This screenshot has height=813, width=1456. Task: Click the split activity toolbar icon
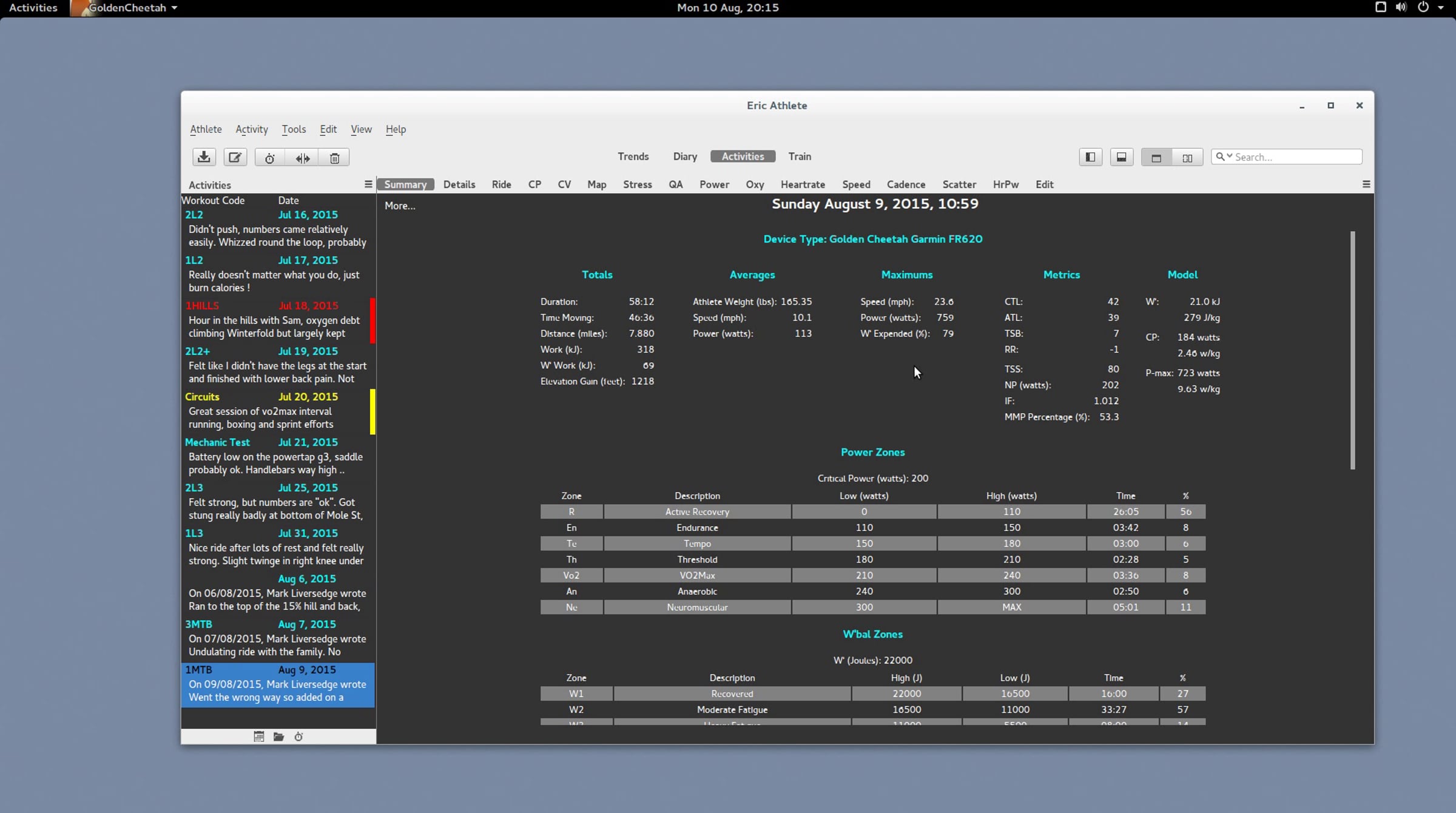303,158
